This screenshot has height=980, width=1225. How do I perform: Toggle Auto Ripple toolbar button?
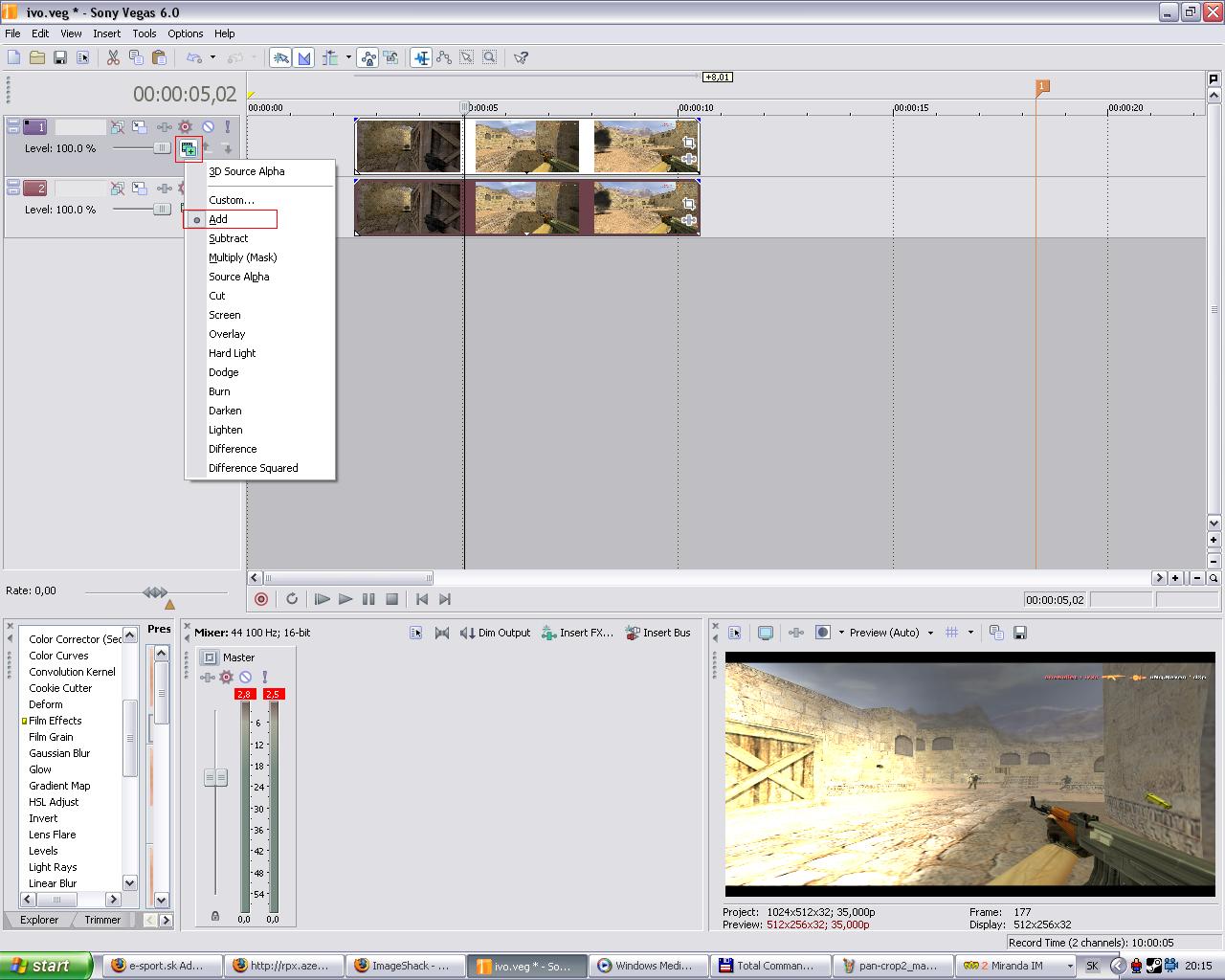331,57
